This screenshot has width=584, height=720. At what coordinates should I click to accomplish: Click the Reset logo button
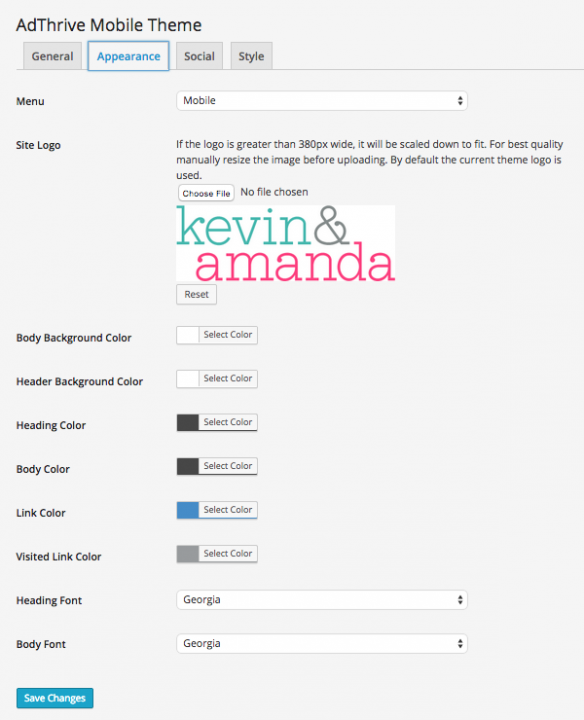click(197, 294)
